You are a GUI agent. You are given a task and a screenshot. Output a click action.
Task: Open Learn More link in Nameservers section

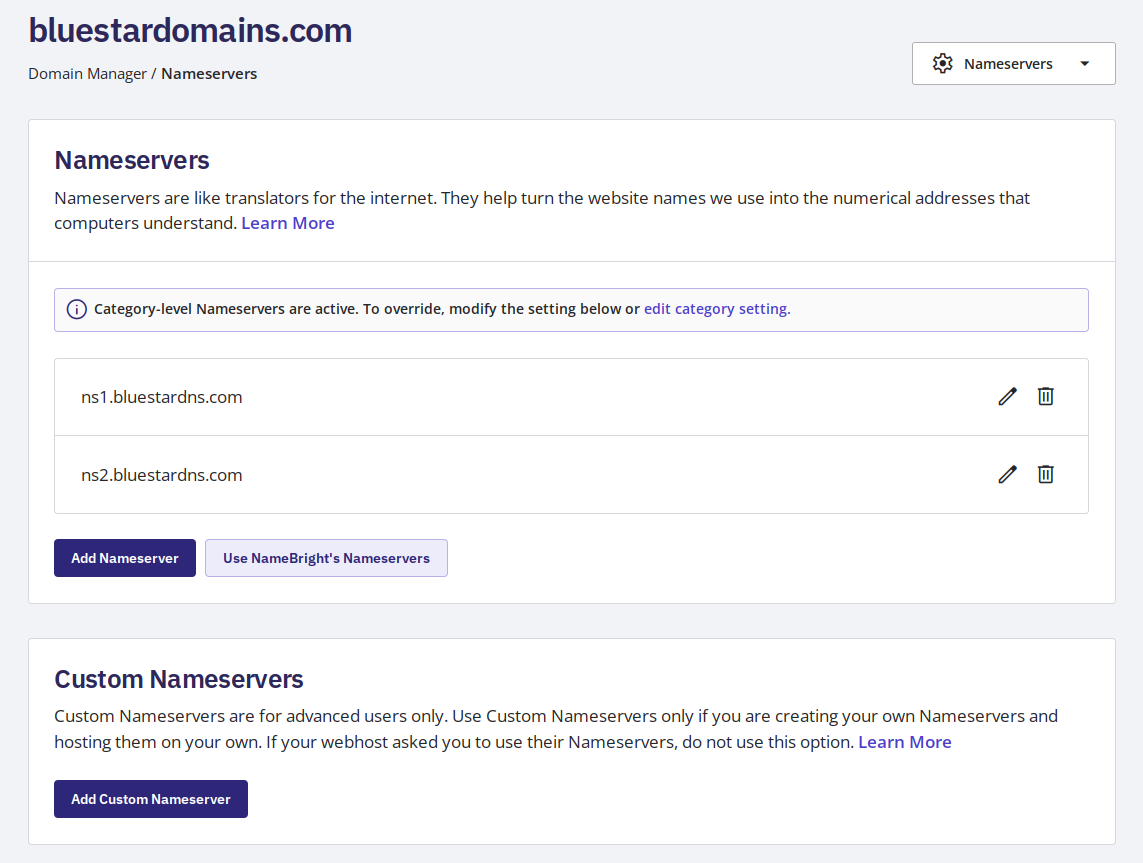(288, 223)
